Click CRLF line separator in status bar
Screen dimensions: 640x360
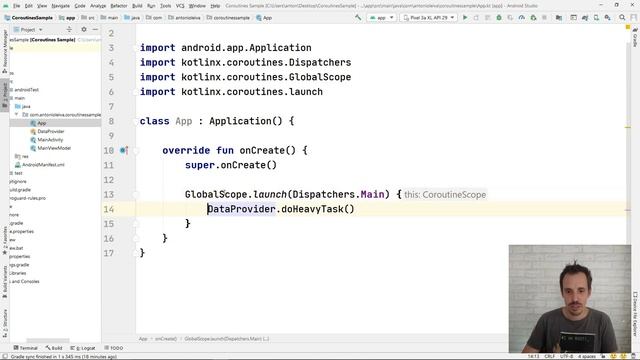[549, 356]
